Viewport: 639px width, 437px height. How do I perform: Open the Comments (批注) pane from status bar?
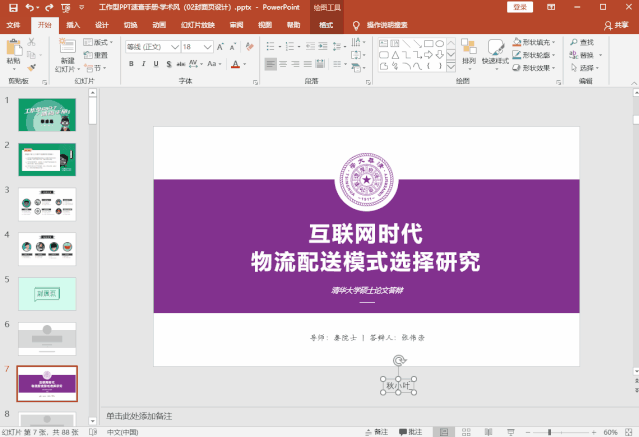pyautogui.click(x=409, y=431)
